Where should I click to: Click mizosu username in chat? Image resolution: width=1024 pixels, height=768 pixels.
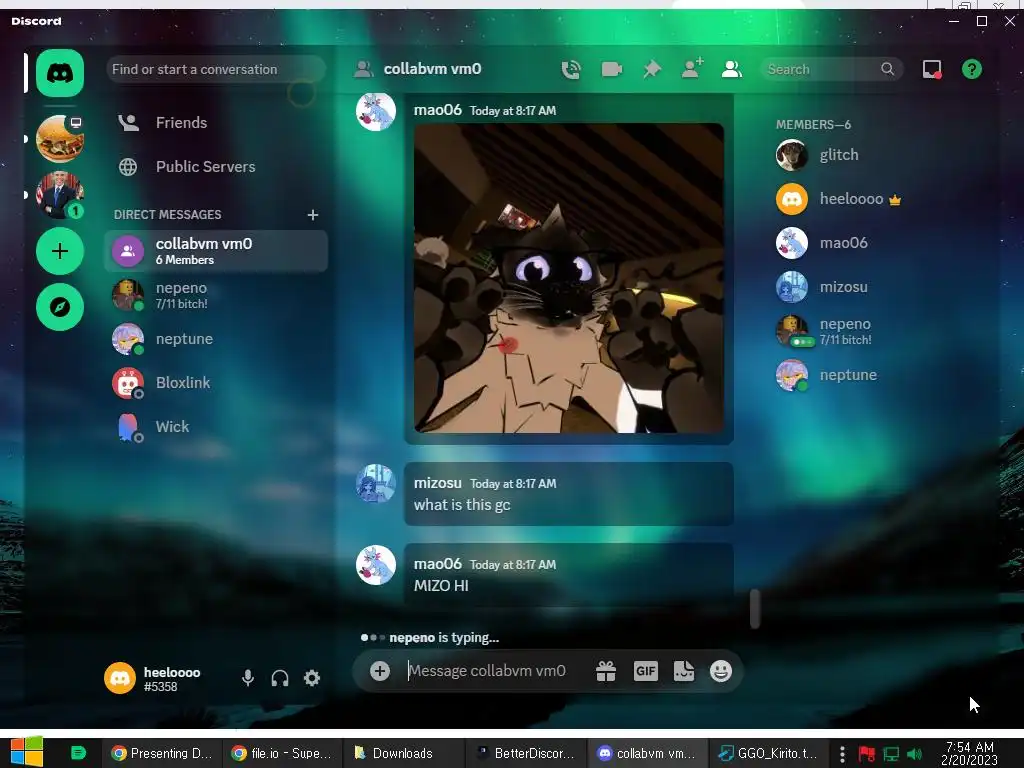[x=438, y=483]
